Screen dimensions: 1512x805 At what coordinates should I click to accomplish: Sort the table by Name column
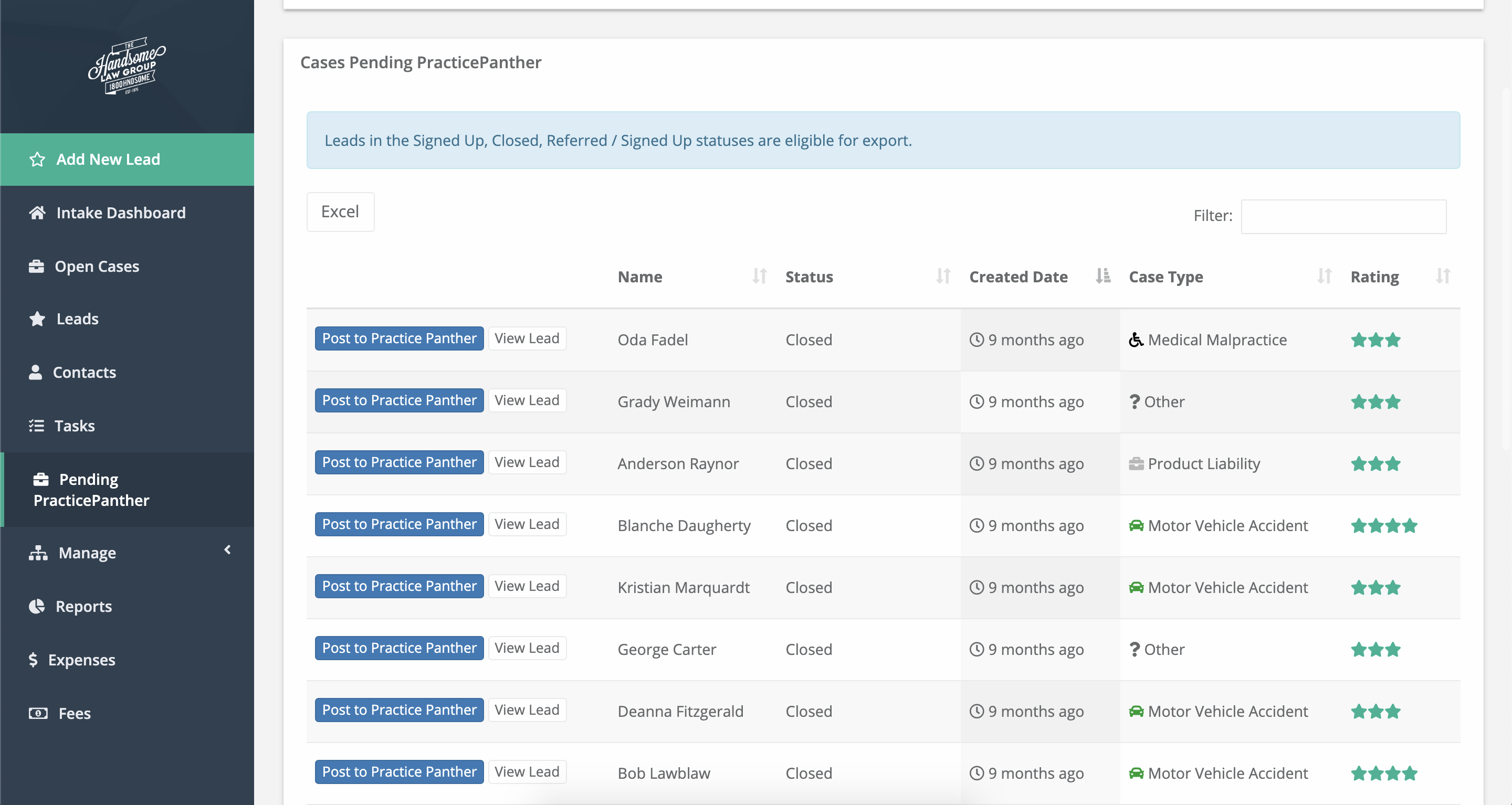tap(692, 277)
